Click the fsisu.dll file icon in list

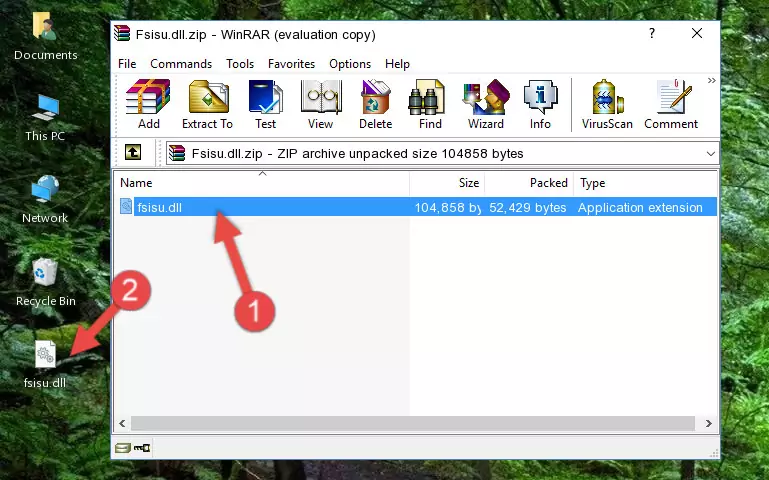126,206
